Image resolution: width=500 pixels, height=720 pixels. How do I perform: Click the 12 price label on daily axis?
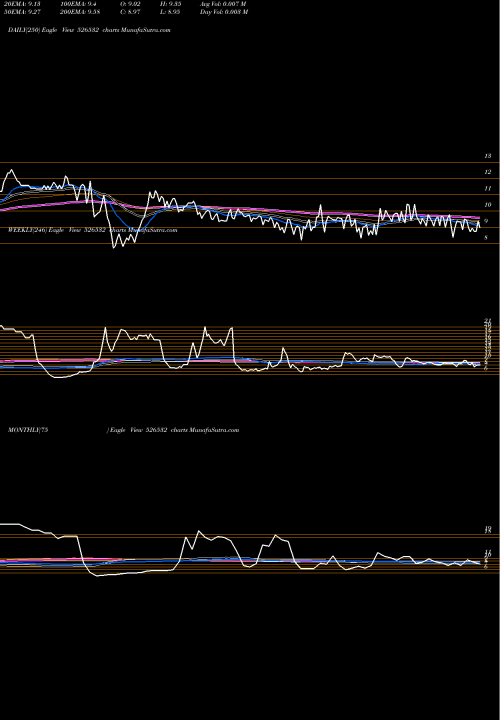488,172
